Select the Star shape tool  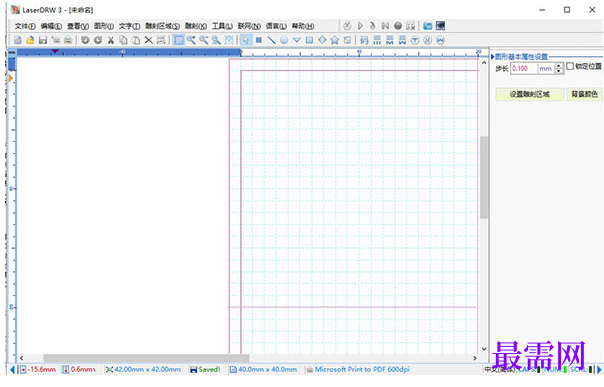coord(335,40)
